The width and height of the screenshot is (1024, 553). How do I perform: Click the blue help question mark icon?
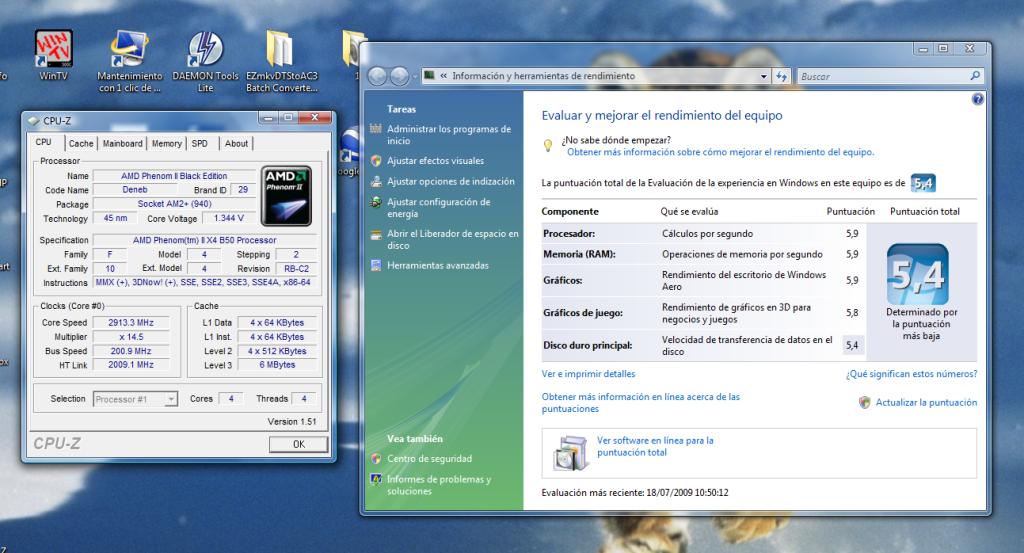pyautogui.click(x=977, y=99)
